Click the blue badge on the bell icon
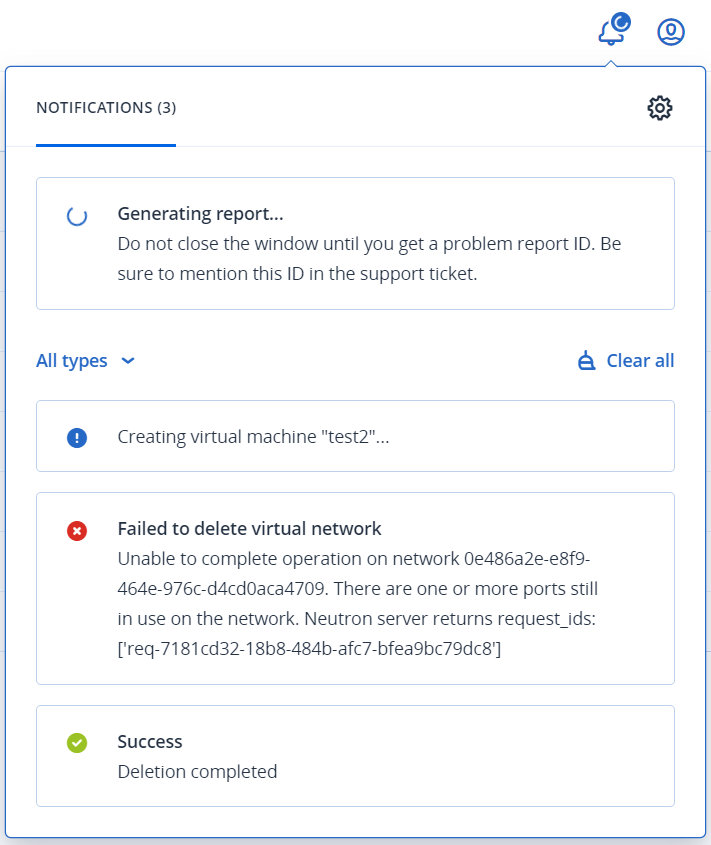This screenshot has width=711, height=845. pos(622,23)
